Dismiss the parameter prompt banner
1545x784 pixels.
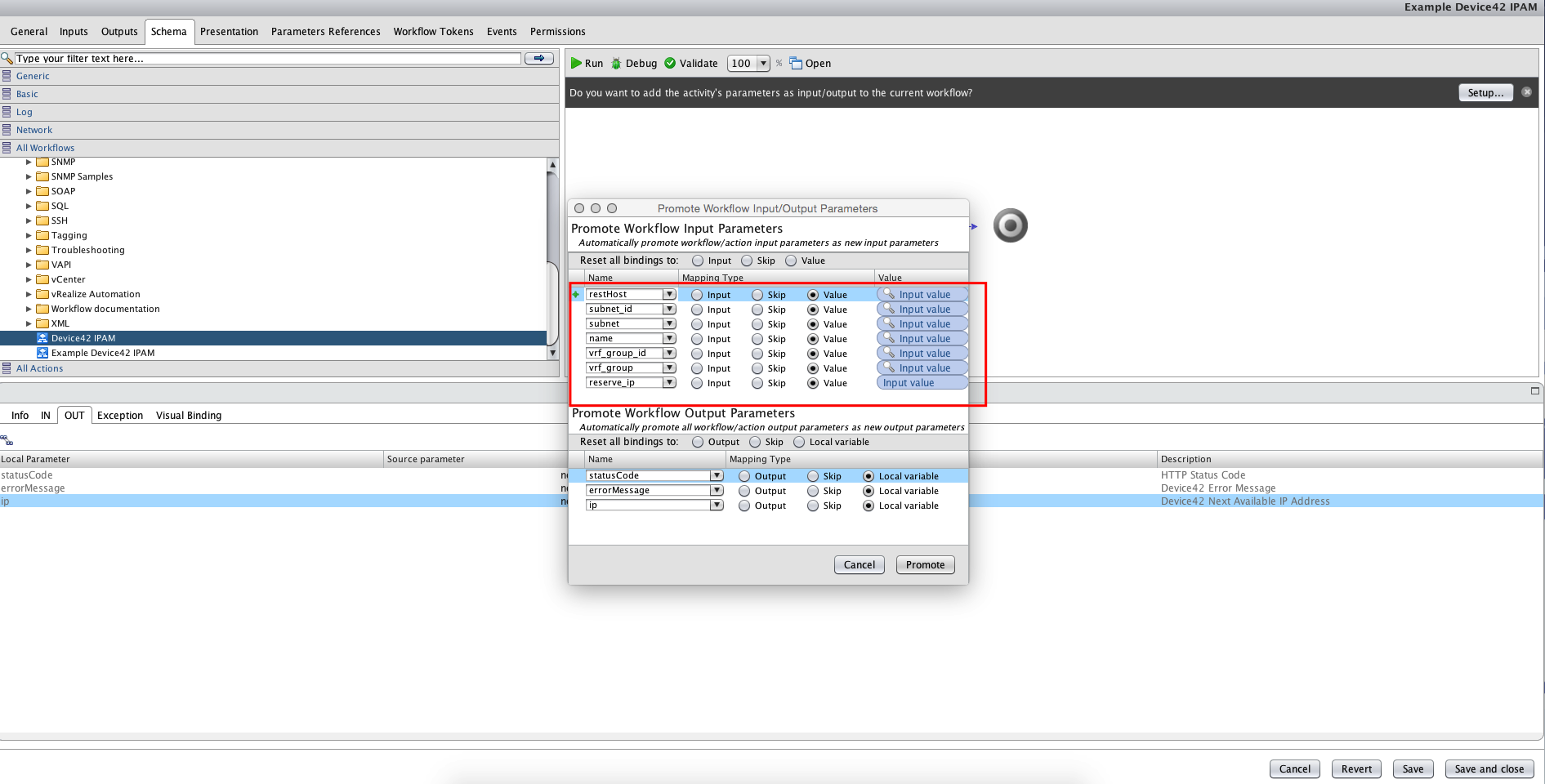[1526, 92]
